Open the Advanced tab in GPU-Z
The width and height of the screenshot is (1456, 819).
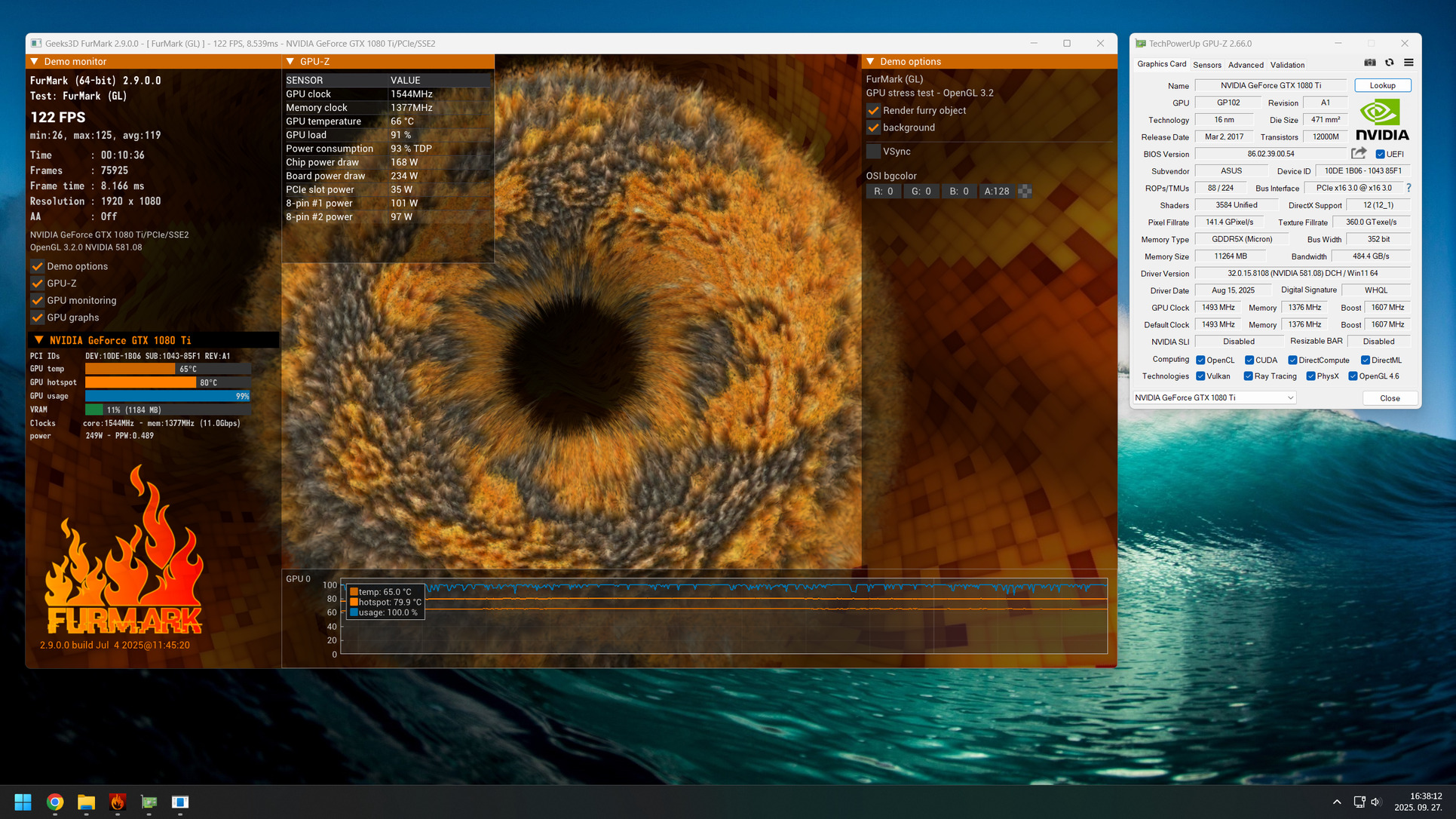click(x=1245, y=65)
